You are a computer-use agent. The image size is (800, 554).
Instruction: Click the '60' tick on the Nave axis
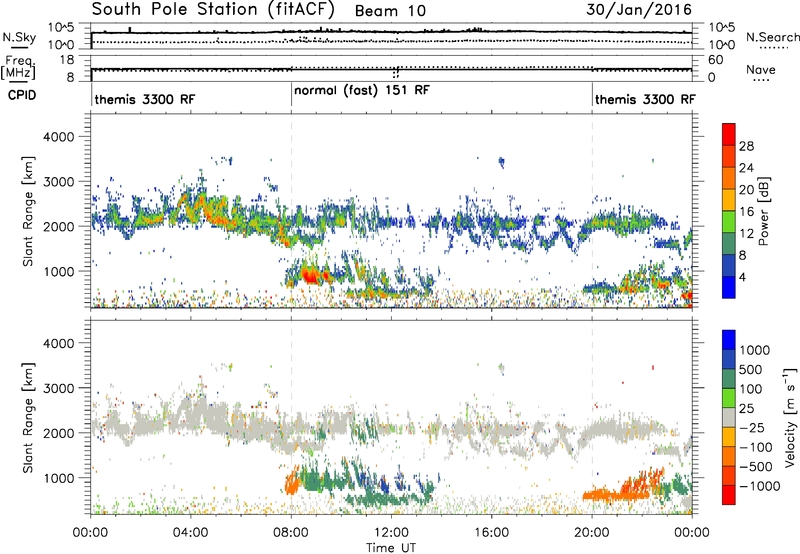pyautogui.click(x=715, y=60)
